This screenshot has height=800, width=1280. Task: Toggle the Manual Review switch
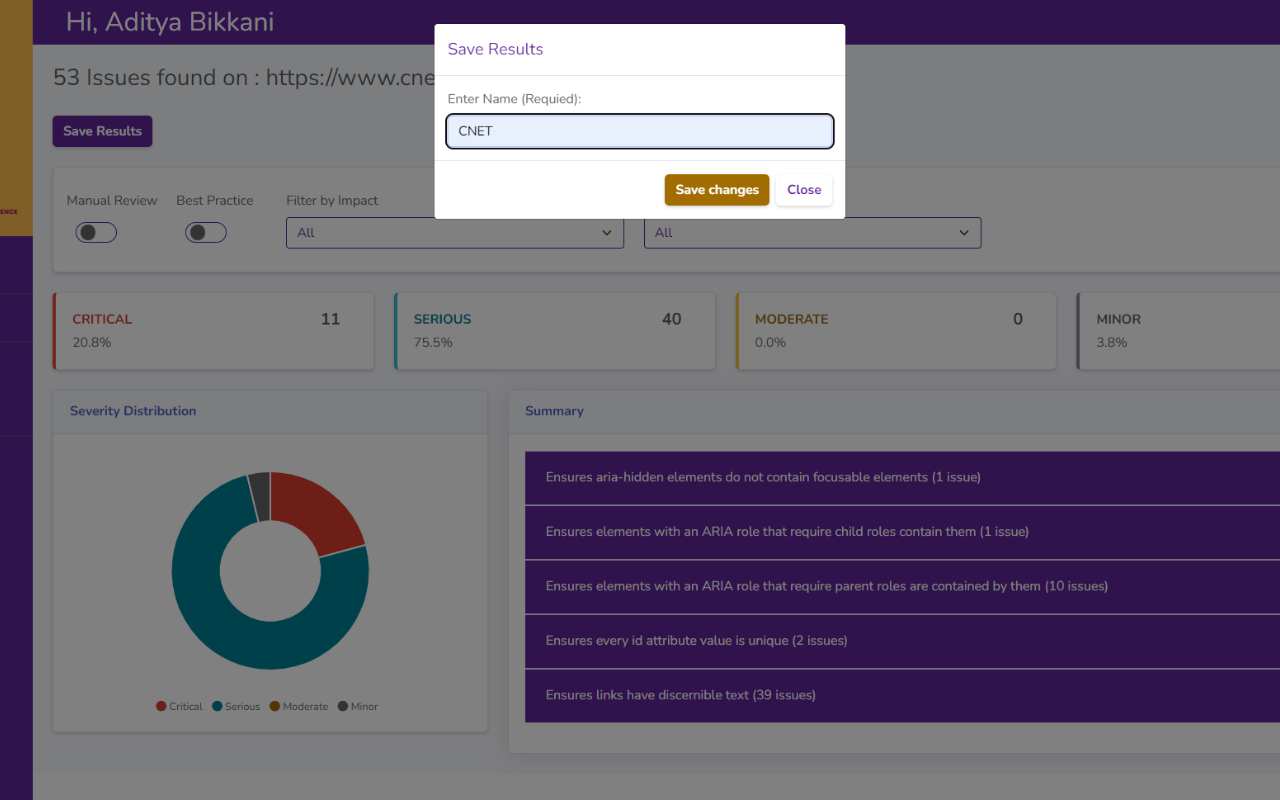(96, 232)
